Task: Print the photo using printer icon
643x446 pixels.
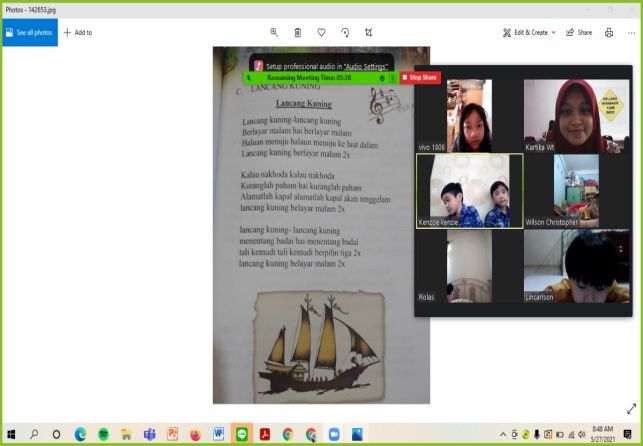Action: pyautogui.click(x=609, y=32)
